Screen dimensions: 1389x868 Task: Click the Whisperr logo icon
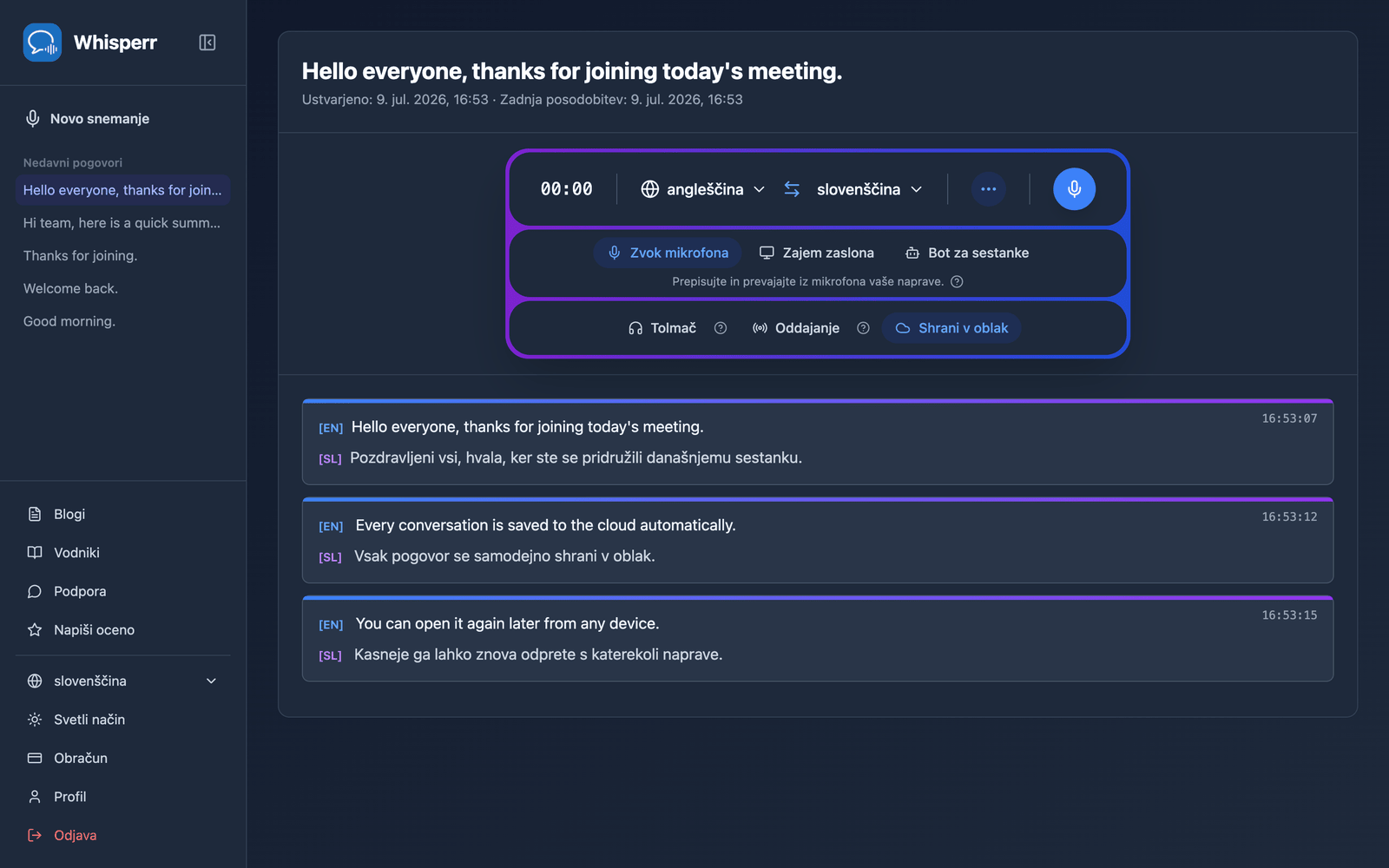click(x=43, y=43)
